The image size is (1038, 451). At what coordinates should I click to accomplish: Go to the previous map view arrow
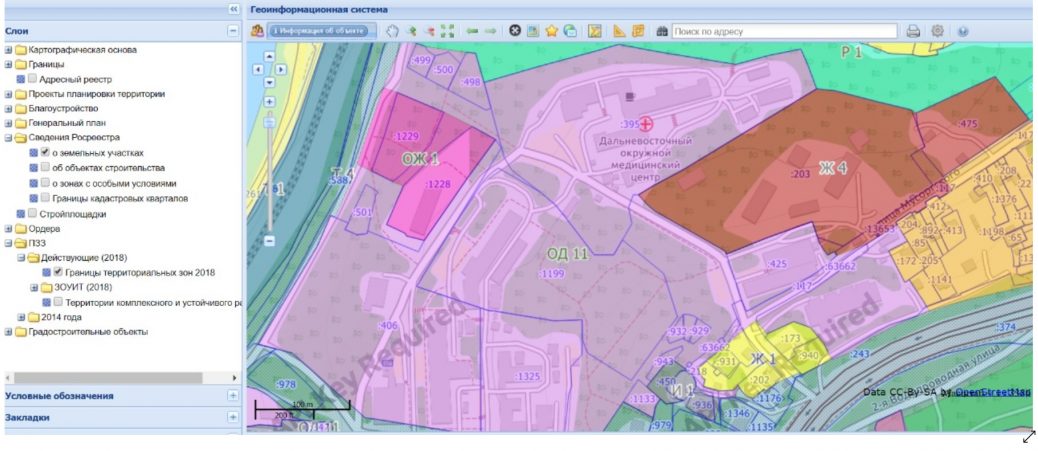[x=472, y=31]
